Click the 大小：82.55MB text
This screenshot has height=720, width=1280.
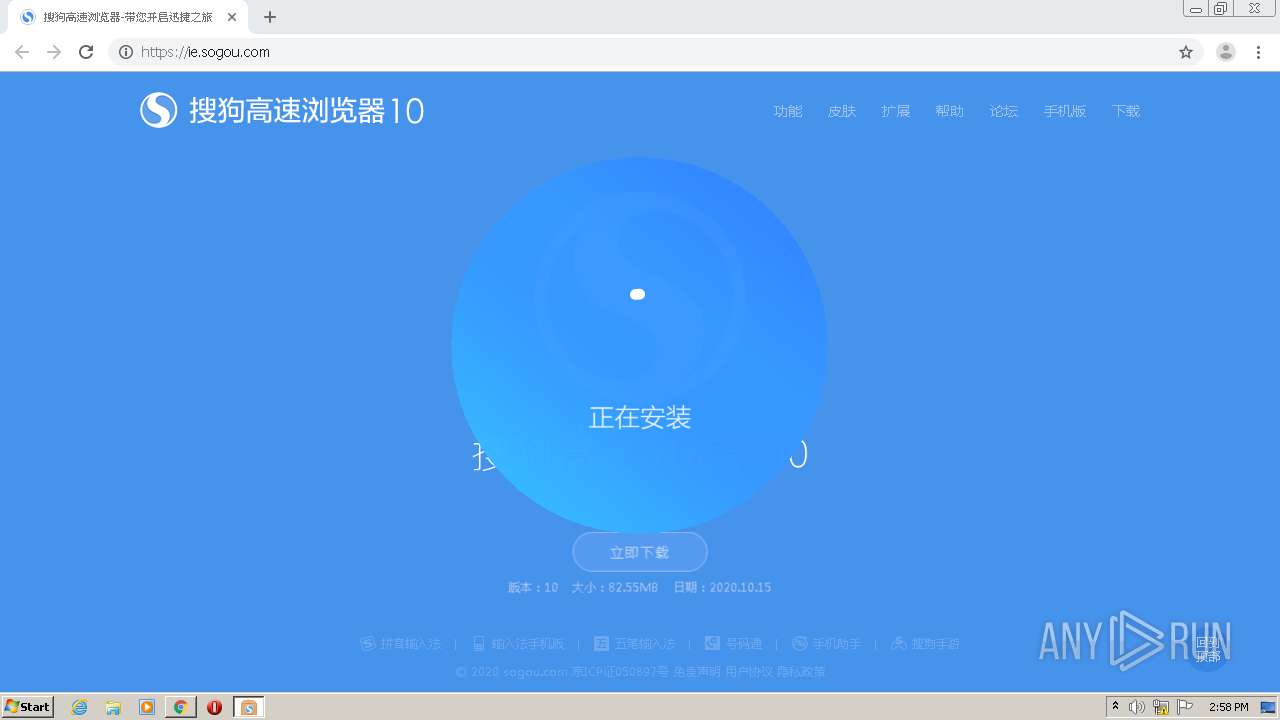615,588
